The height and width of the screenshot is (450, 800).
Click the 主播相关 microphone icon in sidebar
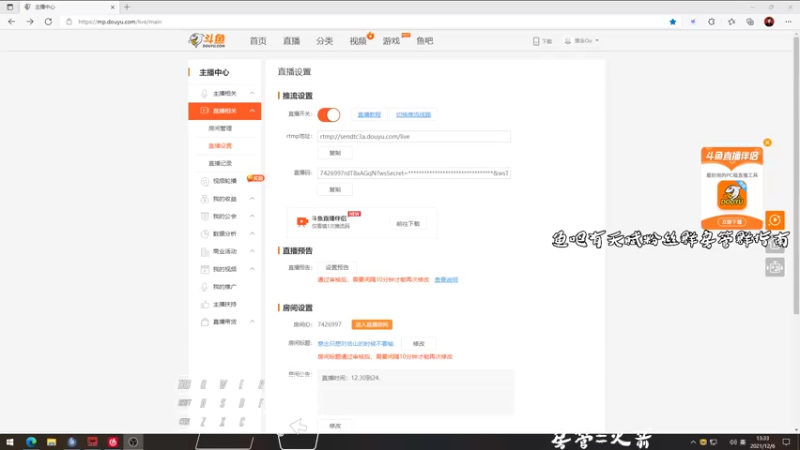click(204, 93)
